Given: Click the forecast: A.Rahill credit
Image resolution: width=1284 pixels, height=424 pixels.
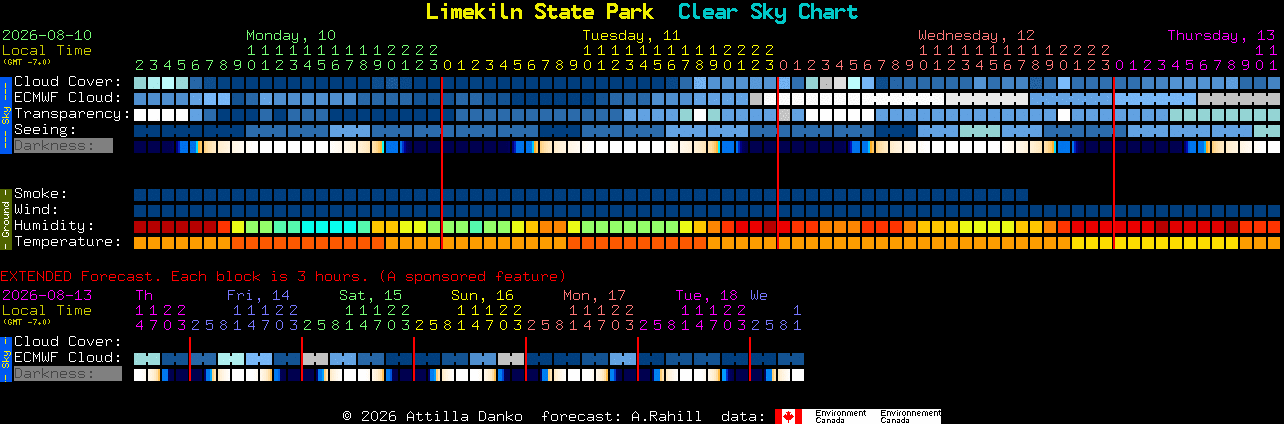Looking at the screenshot, I should 621,416.
